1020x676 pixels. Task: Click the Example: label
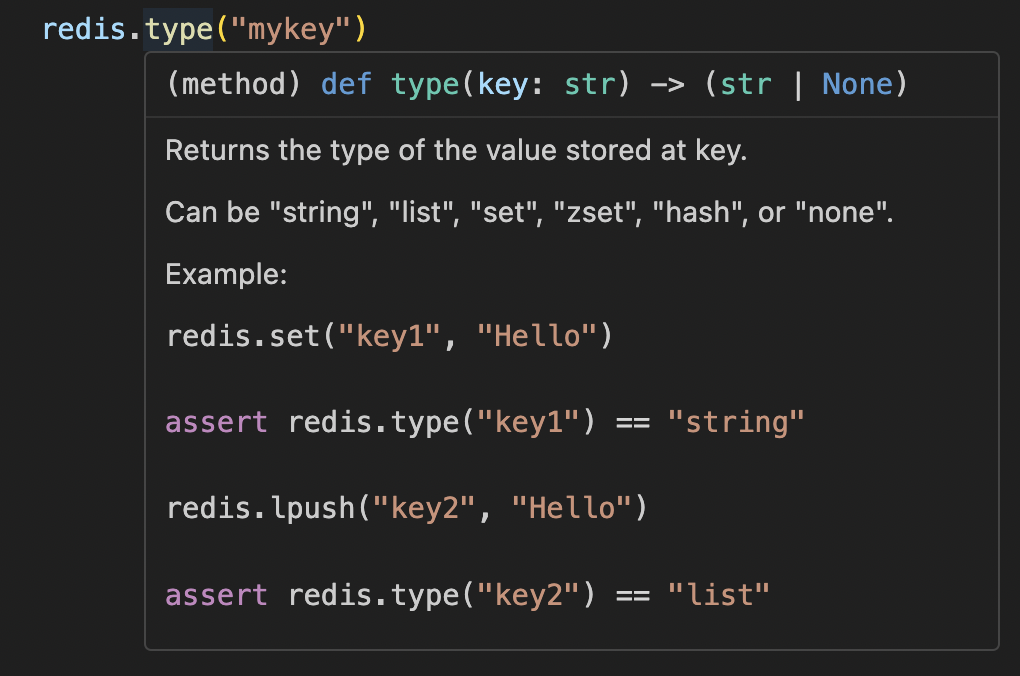coord(226,275)
